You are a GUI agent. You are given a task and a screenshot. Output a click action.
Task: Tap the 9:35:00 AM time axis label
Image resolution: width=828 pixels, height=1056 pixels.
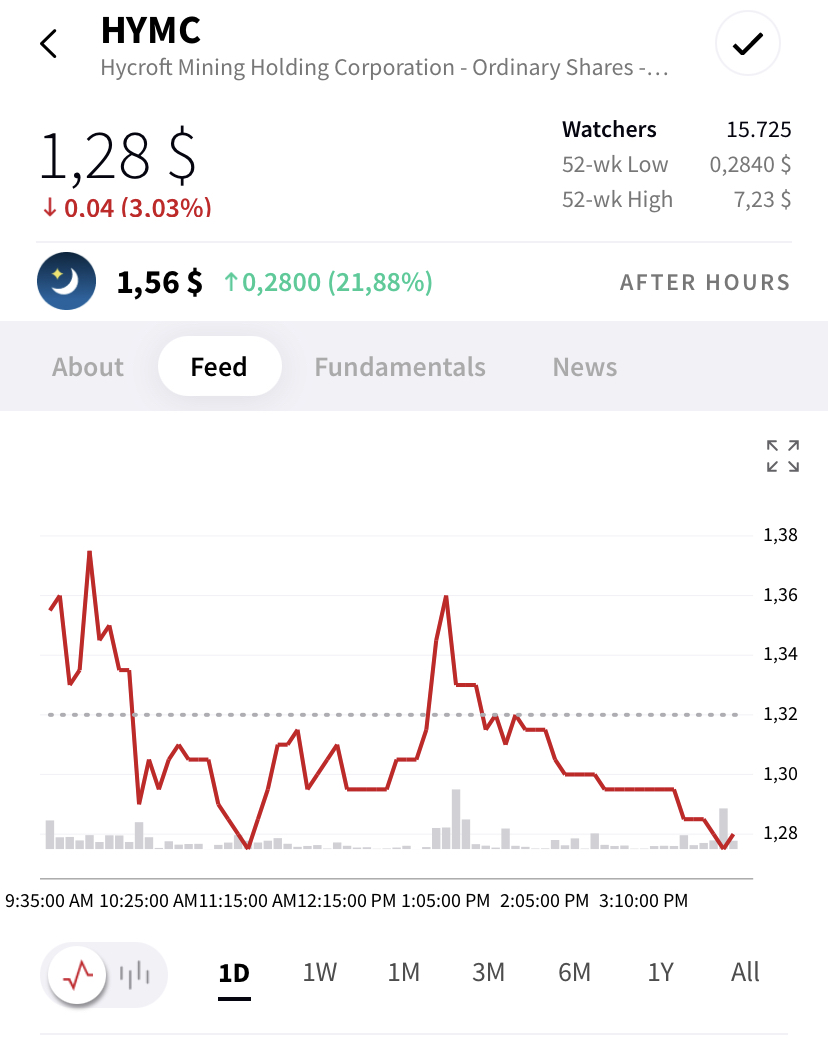[x=49, y=901]
